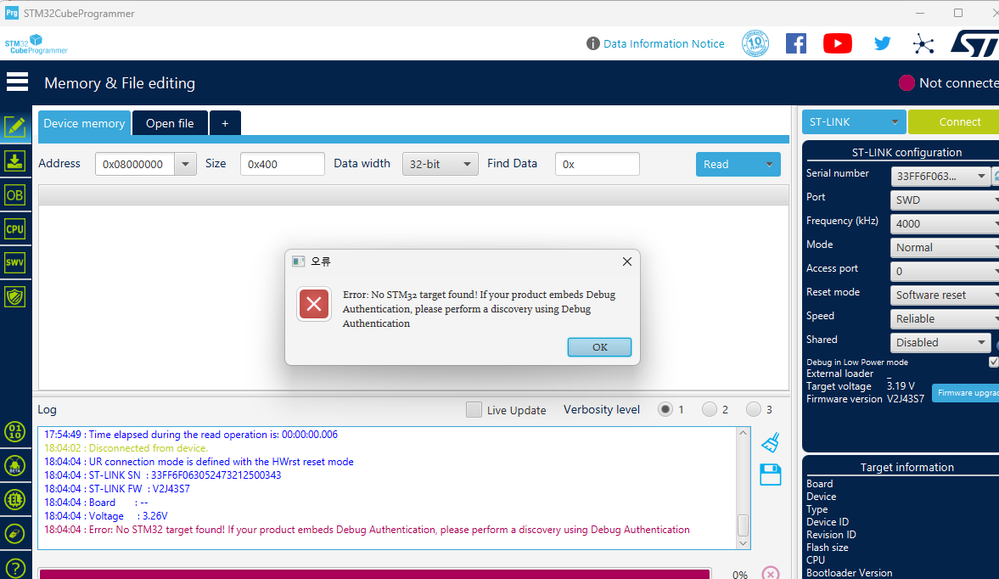Select verbosity level 2
999x579 pixels.
[709, 409]
